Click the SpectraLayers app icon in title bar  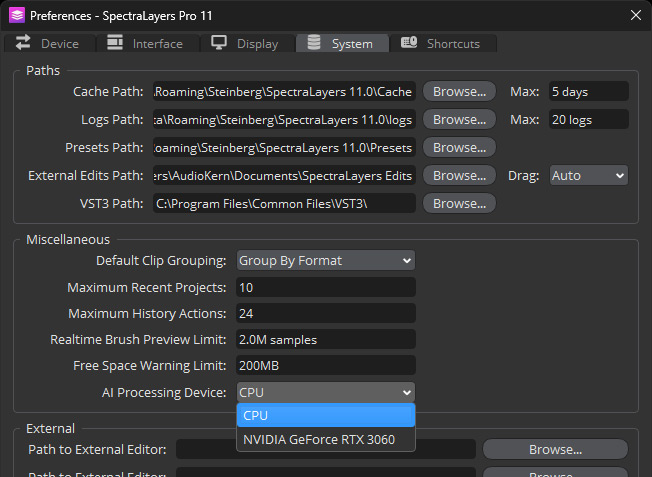(16, 15)
